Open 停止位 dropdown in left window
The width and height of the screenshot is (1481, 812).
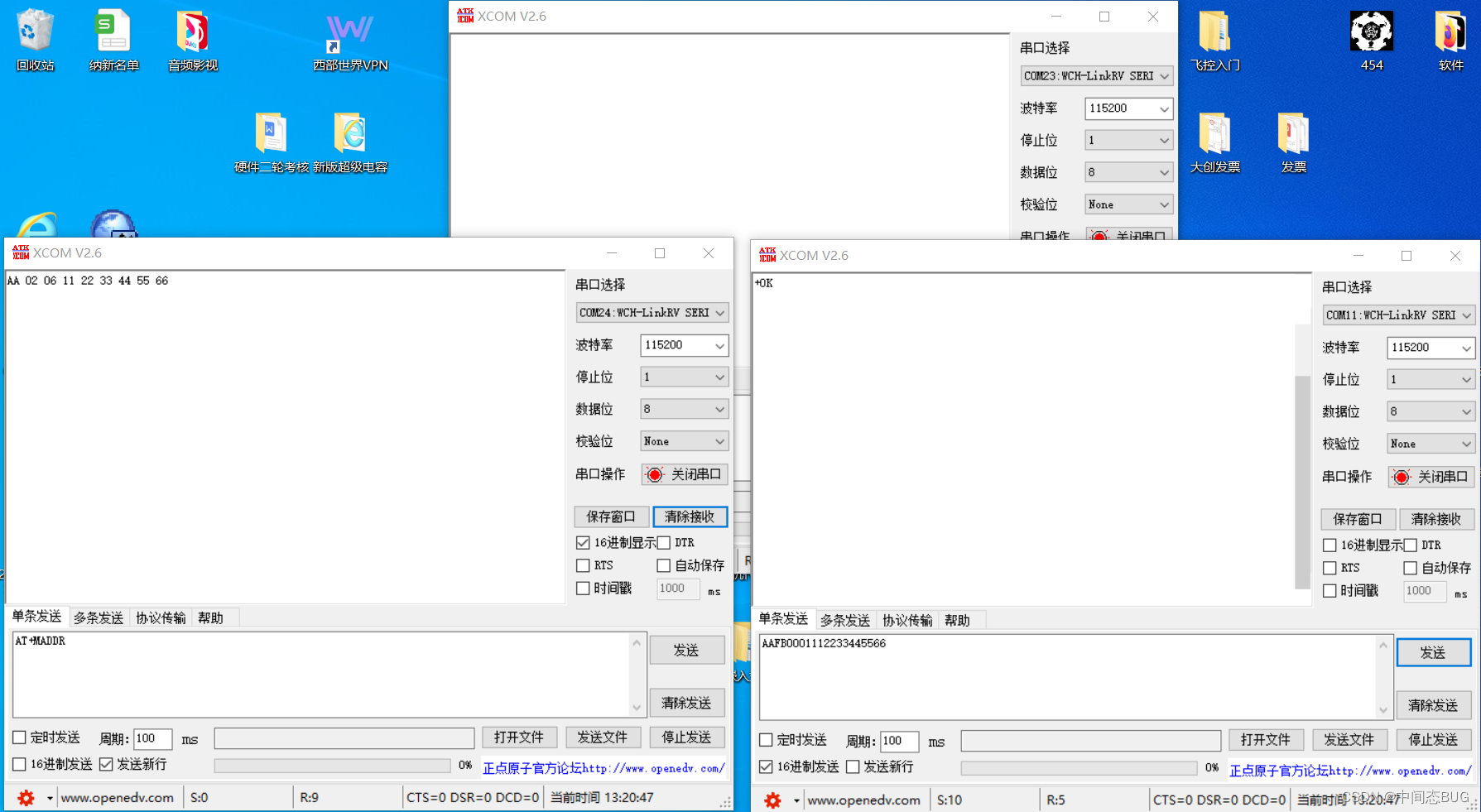pos(684,377)
